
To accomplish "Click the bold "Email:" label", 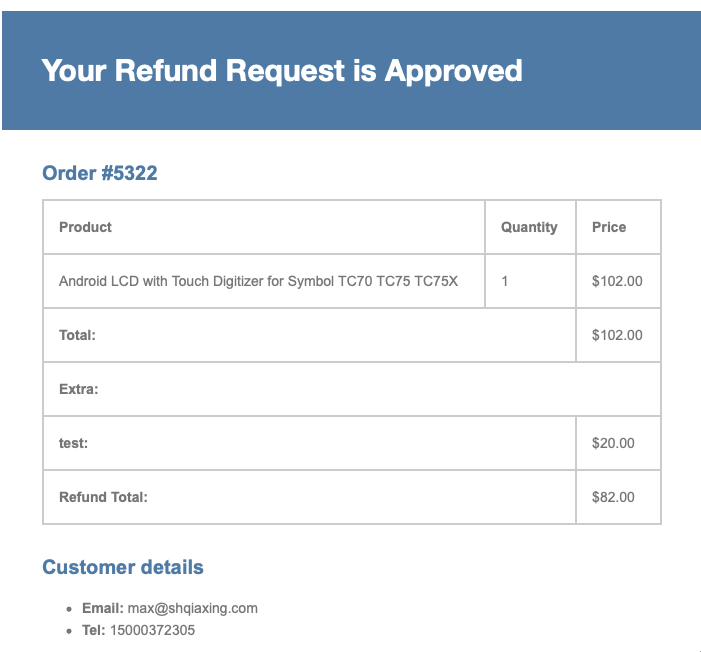I will 102,608.
